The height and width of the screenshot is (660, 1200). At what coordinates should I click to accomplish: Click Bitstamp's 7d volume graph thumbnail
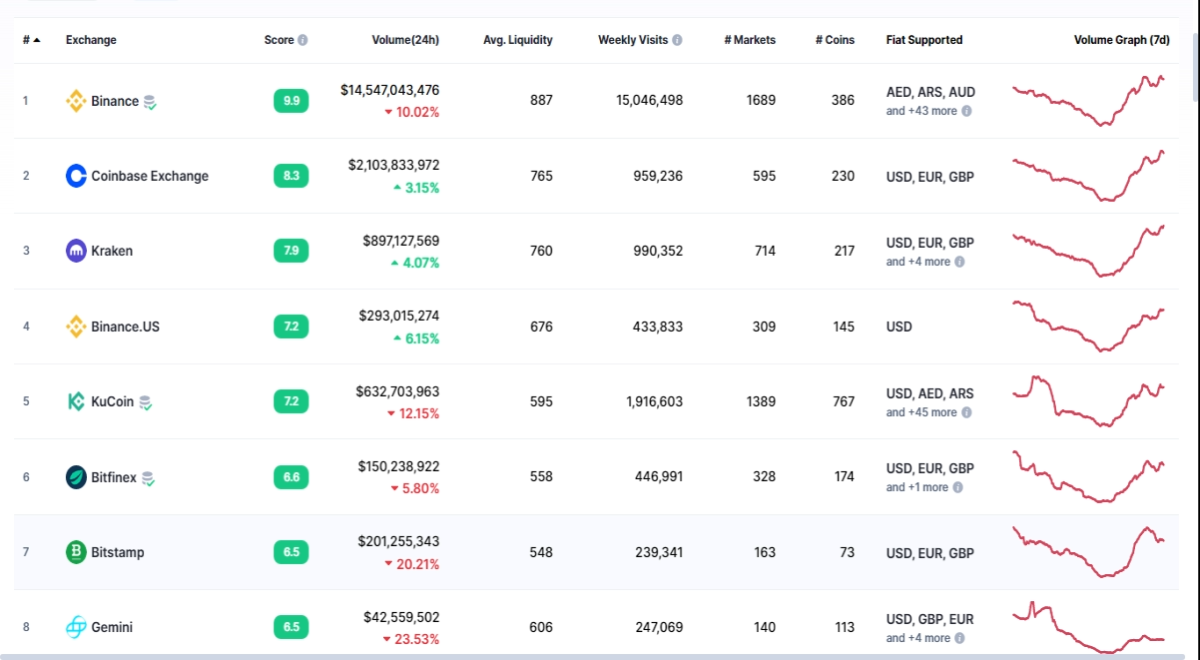tap(1089, 552)
